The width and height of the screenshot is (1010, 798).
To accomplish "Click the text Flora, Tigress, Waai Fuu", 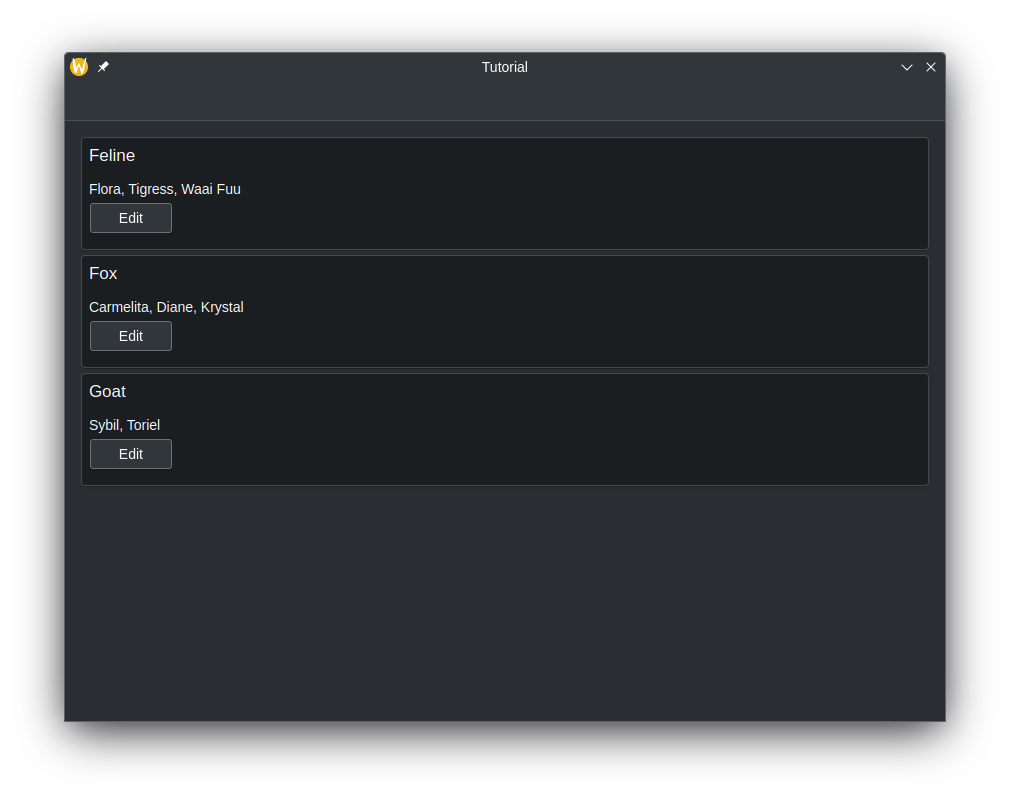I will tap(165, 189).
